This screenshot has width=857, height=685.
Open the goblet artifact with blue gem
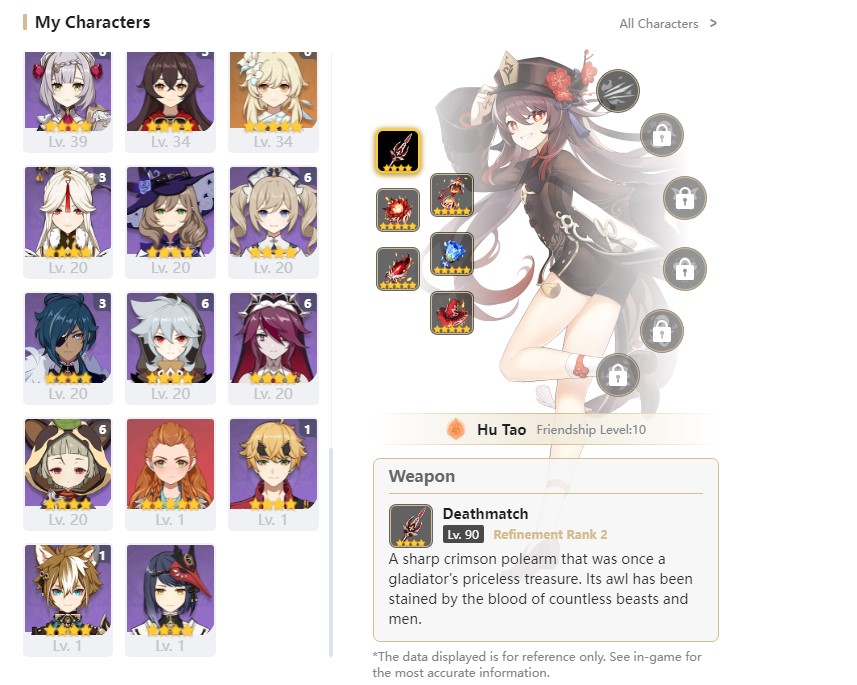451,254
